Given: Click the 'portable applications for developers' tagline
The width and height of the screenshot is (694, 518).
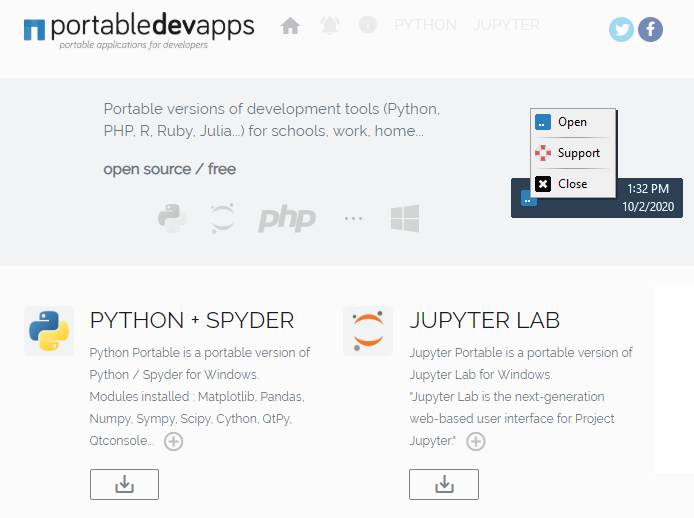Looking at the screenshot, I should 133,45.
